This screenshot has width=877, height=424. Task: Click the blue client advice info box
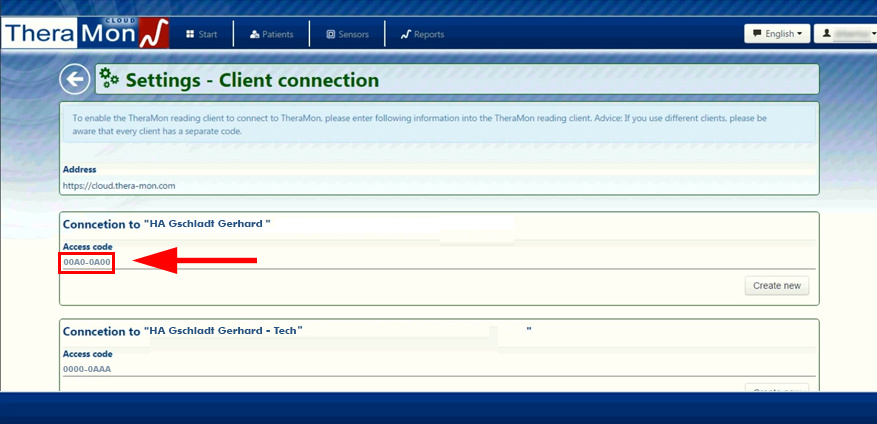coord(439,125)
